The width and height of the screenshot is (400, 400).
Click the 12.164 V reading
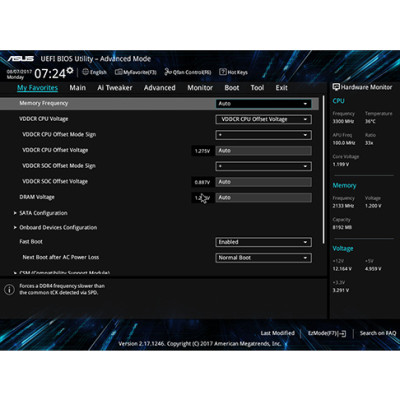[342, 269]
